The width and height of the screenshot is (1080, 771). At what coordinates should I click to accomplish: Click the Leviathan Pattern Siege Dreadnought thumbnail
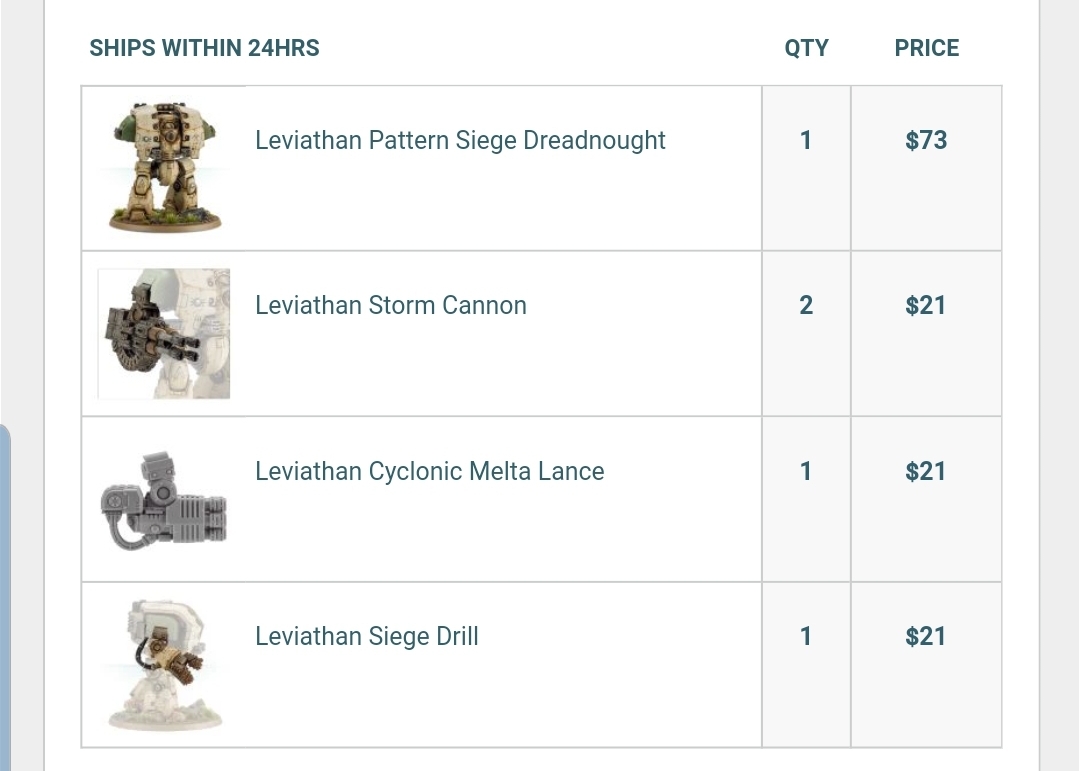(x=164, y=168)
